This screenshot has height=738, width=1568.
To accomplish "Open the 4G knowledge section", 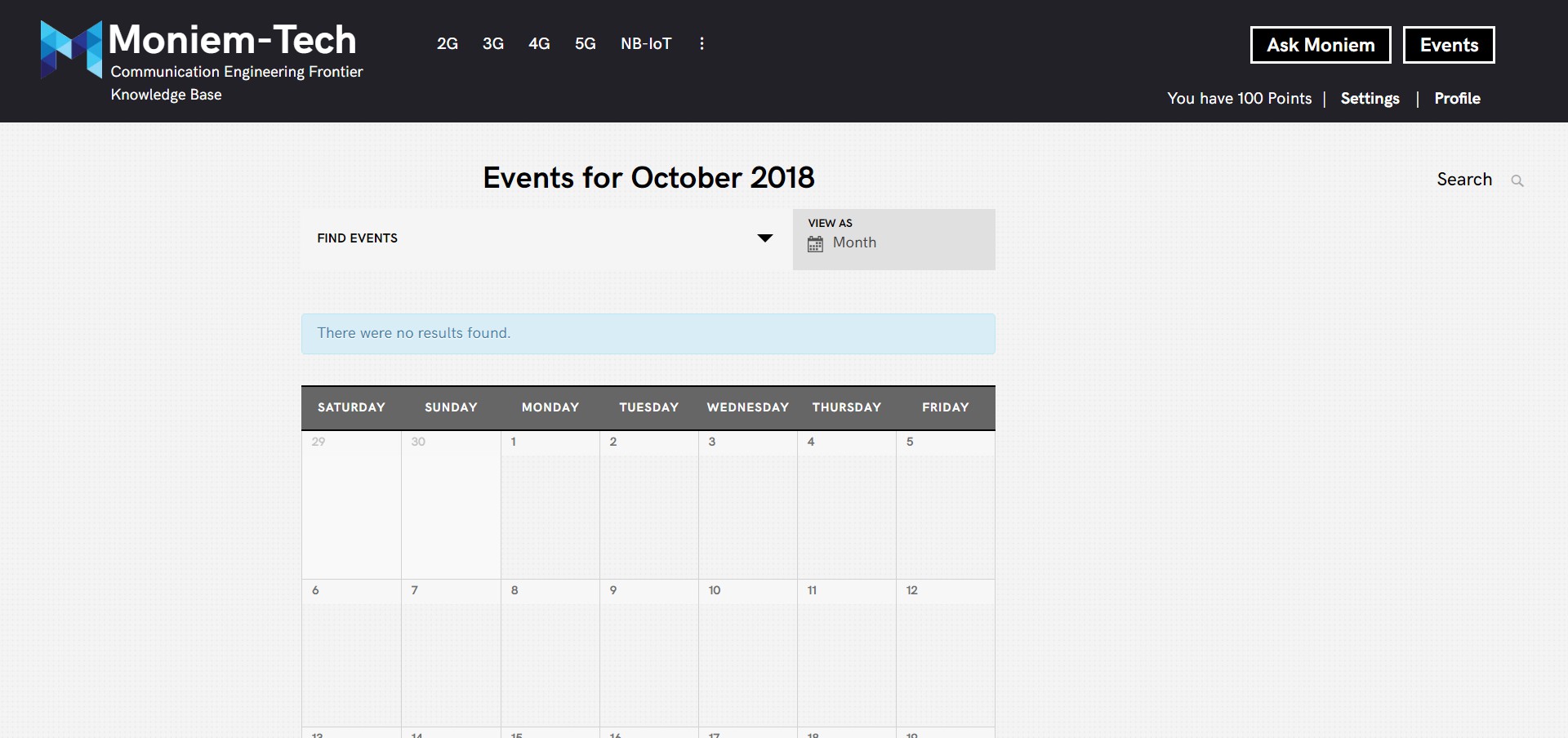I will tap(539, 44).
